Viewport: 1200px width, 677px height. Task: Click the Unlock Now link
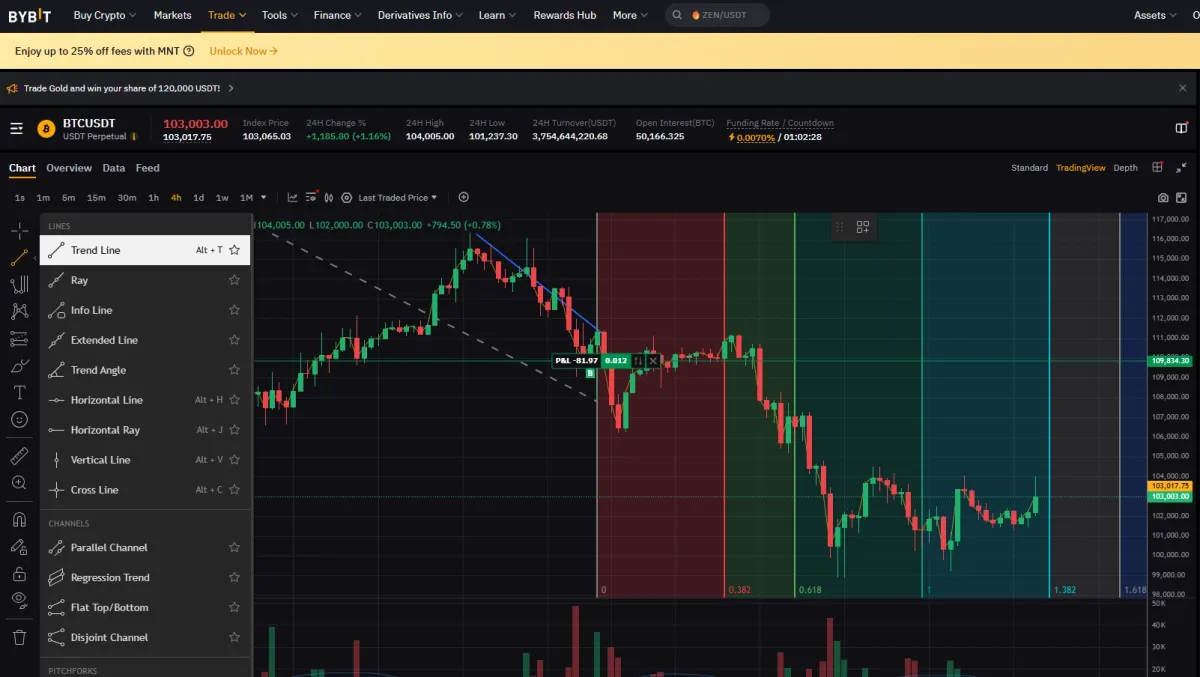tap(244, 51)
